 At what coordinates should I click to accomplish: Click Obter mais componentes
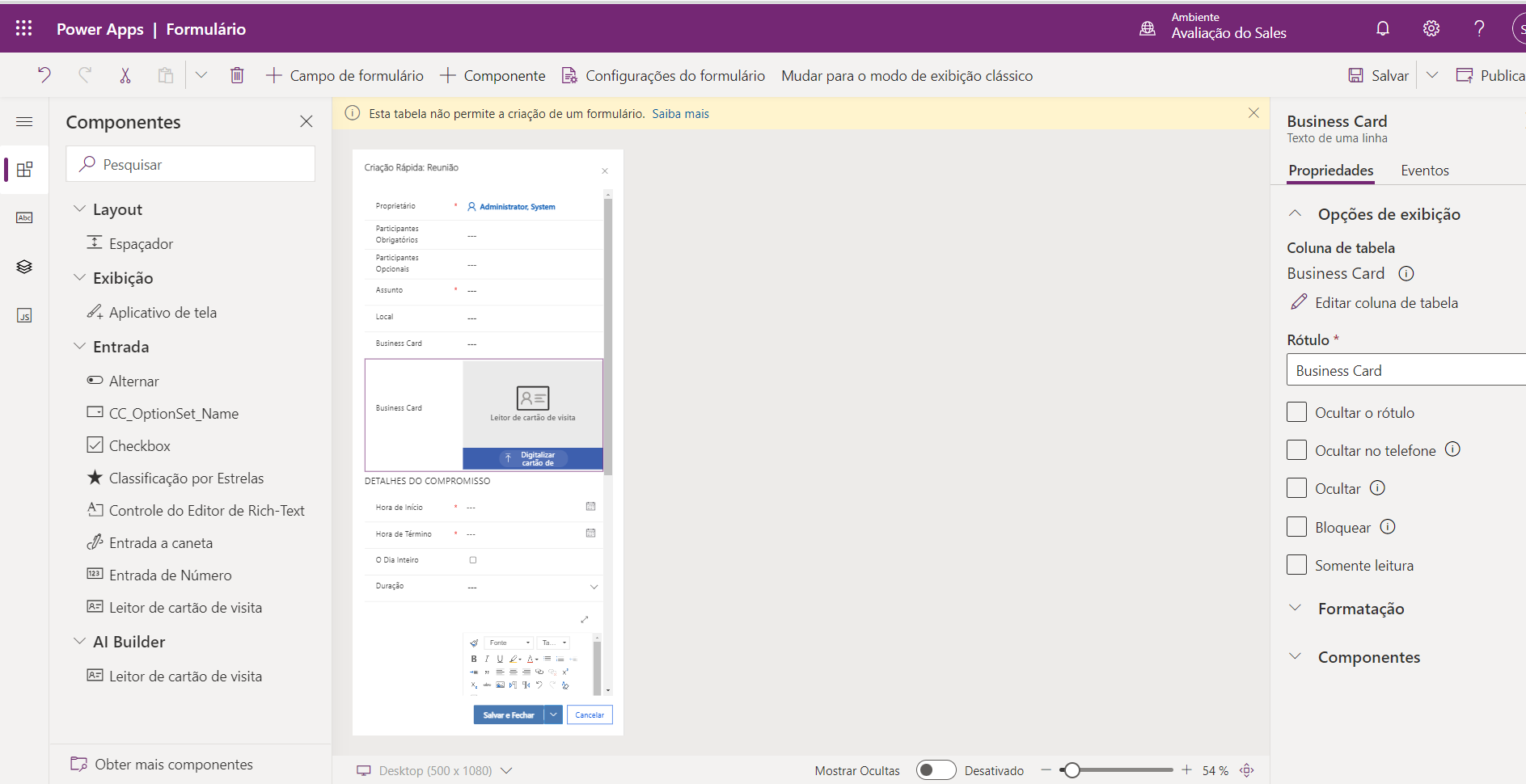pos(162,764)
